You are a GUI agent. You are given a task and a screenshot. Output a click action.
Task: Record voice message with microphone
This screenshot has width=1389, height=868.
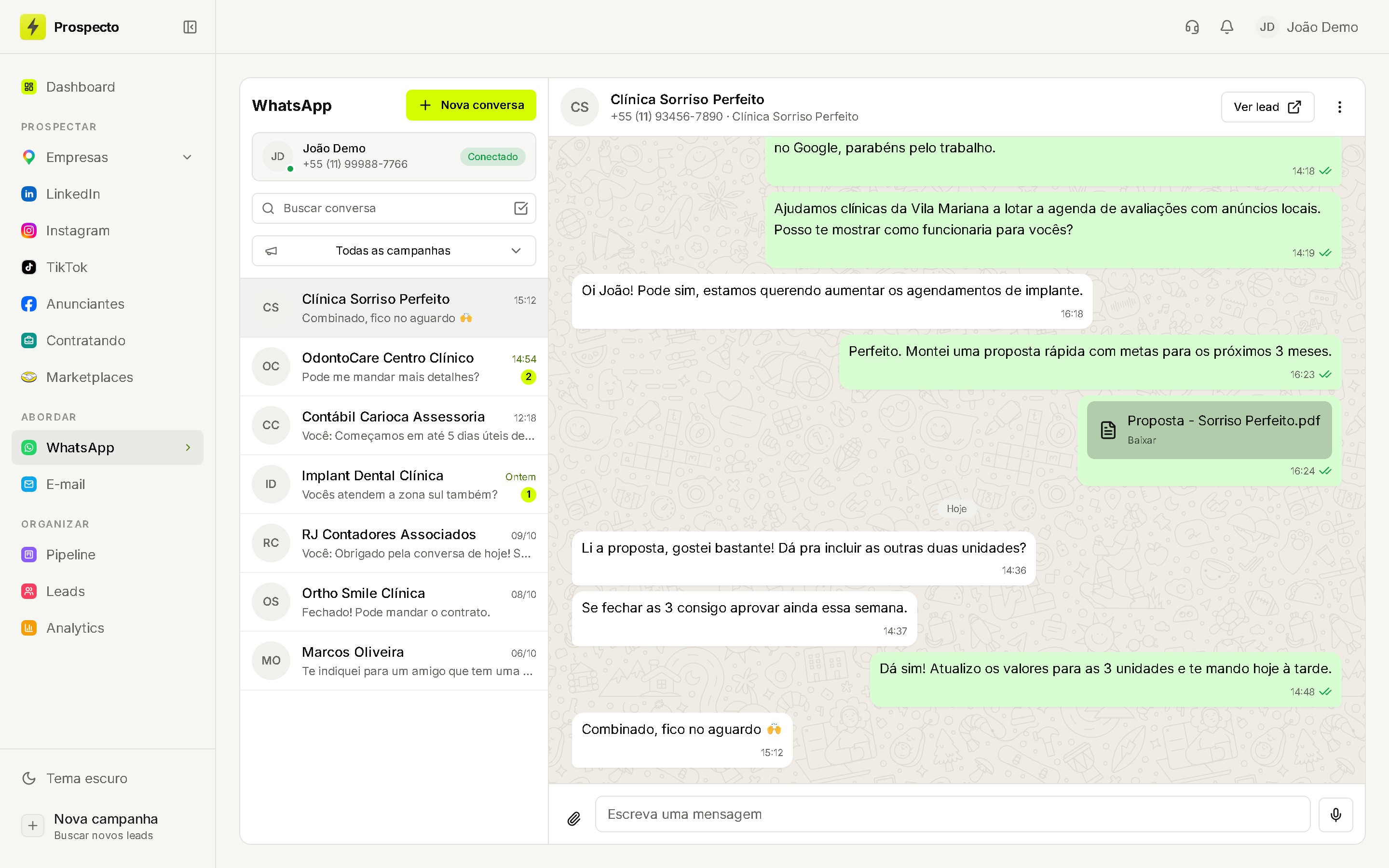[x=1335, y=814]
